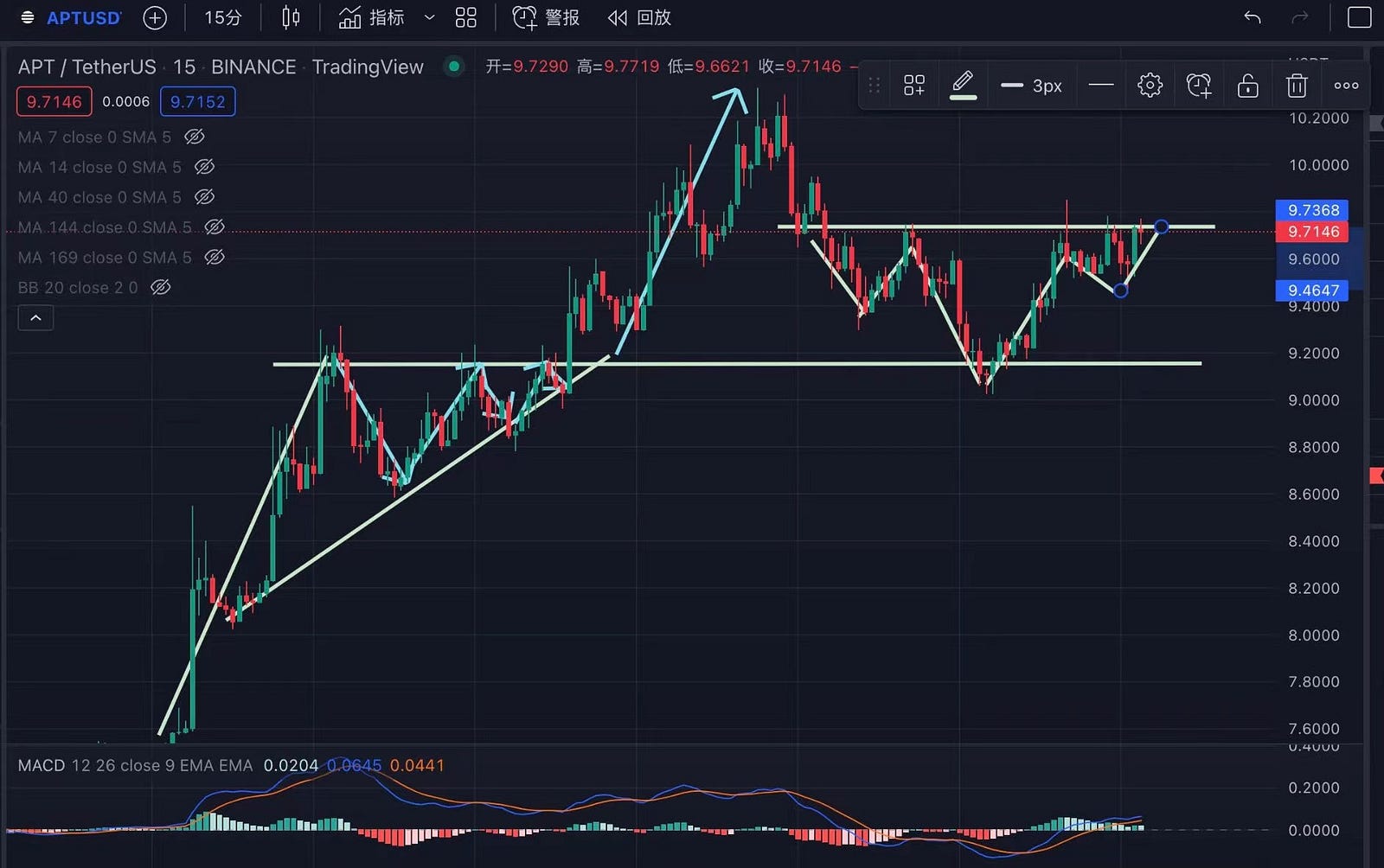
Task: Change line color with pencil swatch
Action: [x=963, y=86]
